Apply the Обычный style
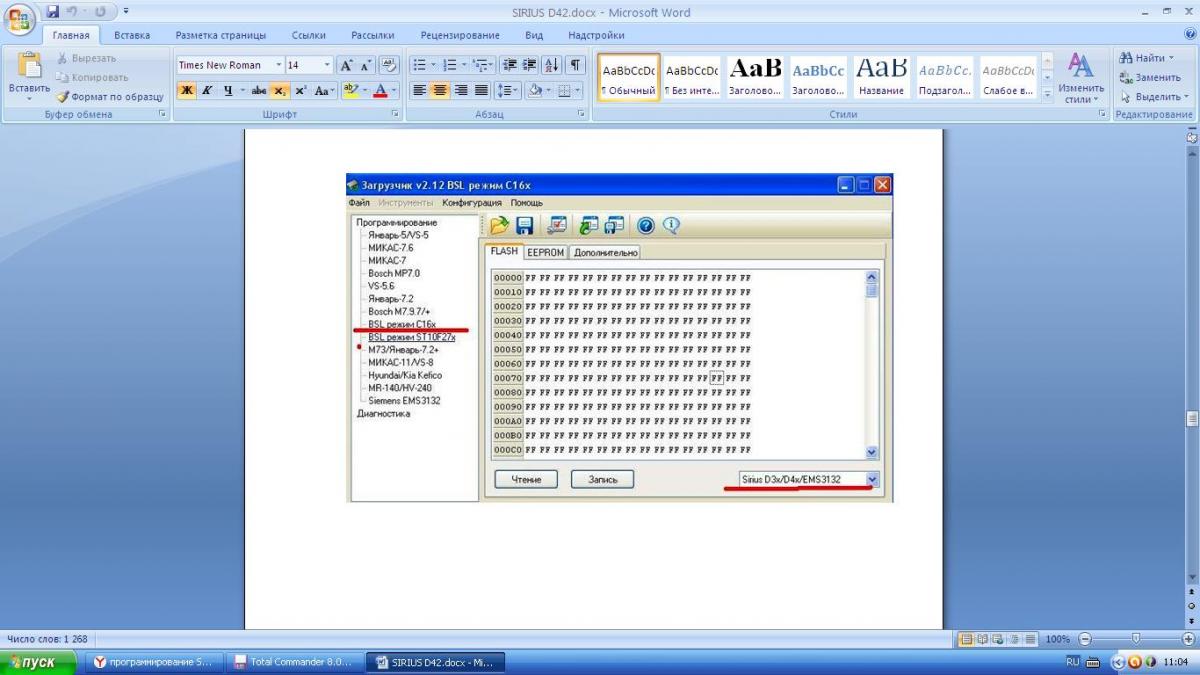 (629, 77)
